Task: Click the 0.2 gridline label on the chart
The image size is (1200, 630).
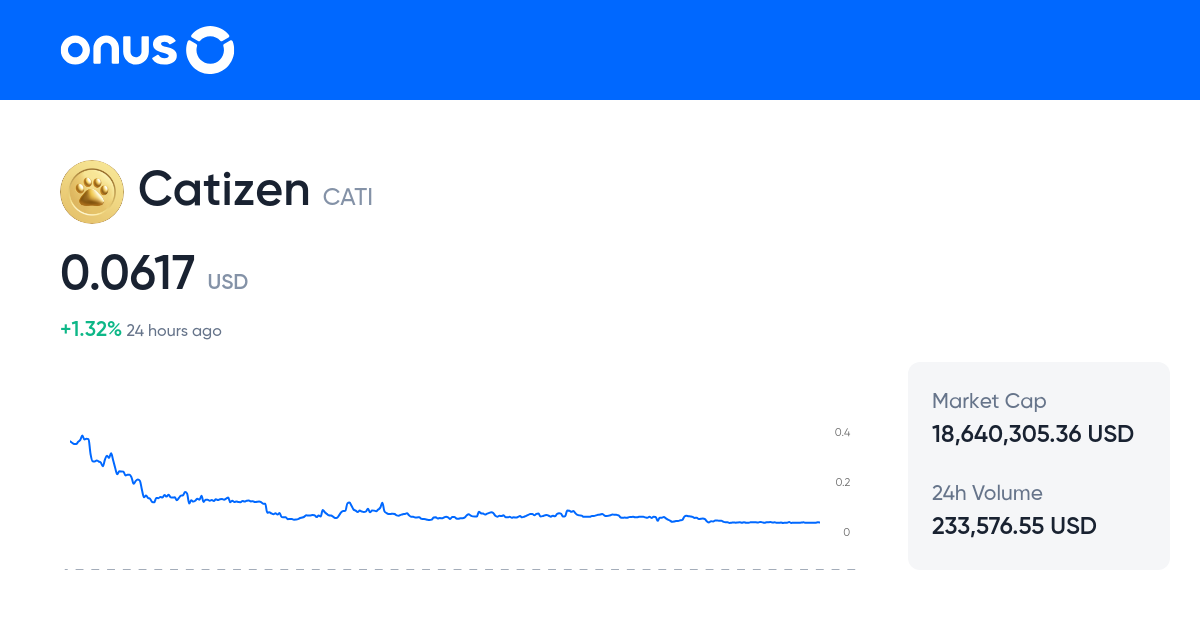Action: 844,482
